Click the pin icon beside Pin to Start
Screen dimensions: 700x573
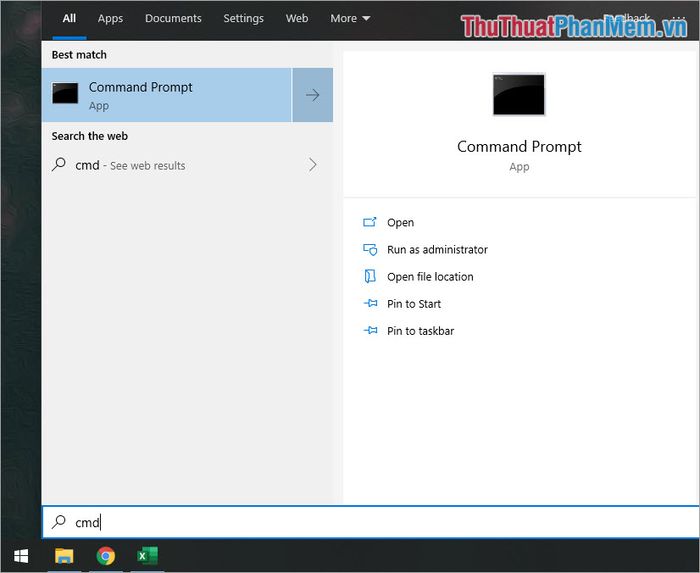pos(371,303)
